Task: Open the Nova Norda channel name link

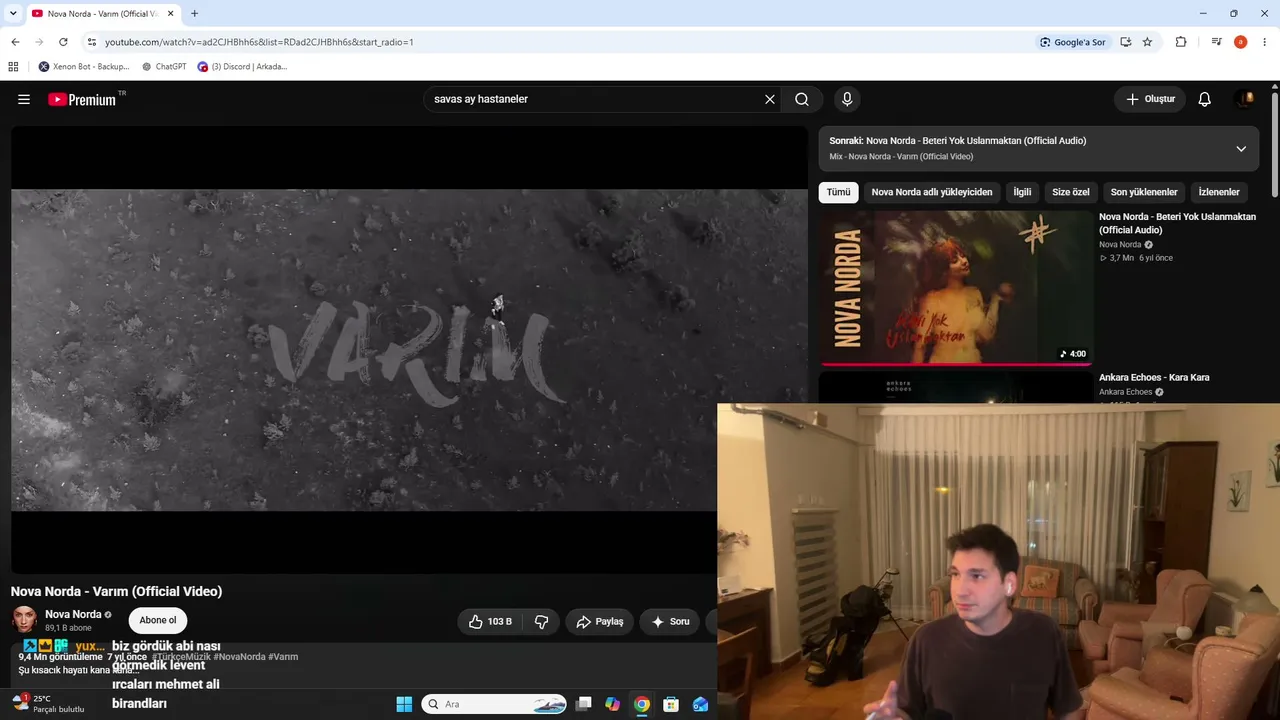Action: coord(73,614)
